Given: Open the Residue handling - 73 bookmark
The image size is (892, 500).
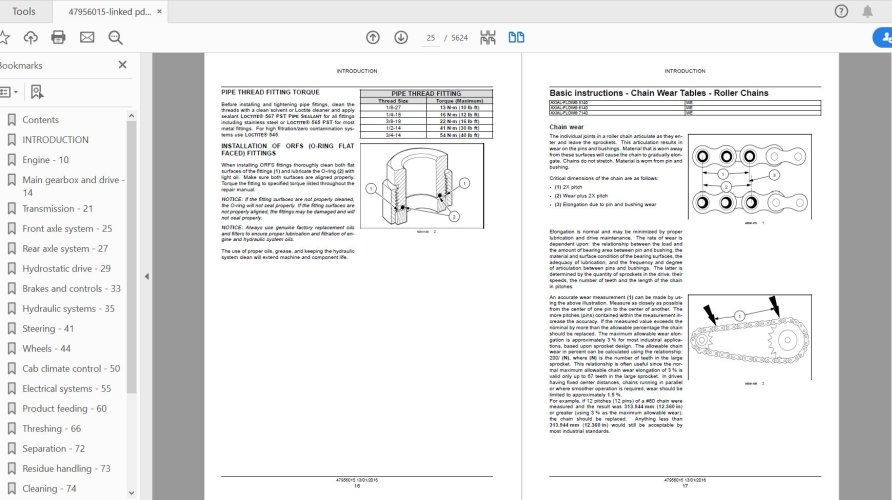Looking at the screenshot, I should pos(67,469).
